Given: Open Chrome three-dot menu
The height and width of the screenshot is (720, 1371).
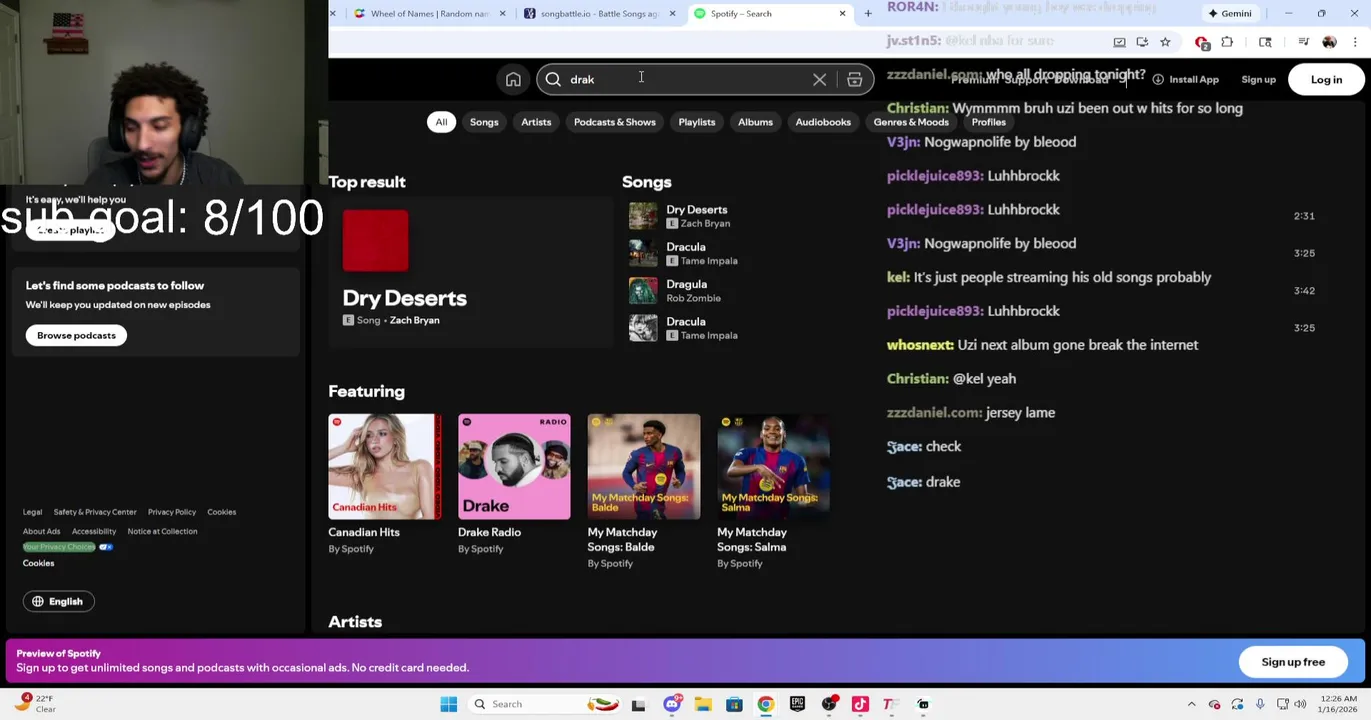Looking at the screenshot, I should click(x=1355, y=42).
